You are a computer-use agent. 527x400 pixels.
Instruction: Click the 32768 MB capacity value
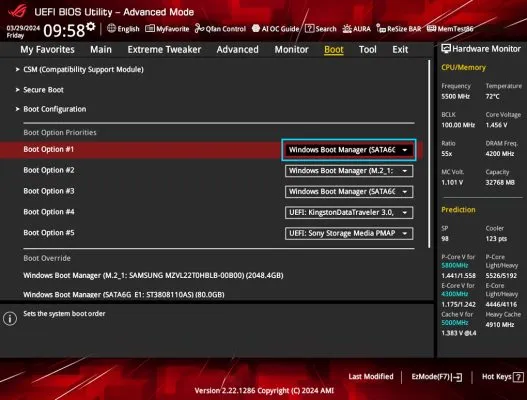pos(500,183)
